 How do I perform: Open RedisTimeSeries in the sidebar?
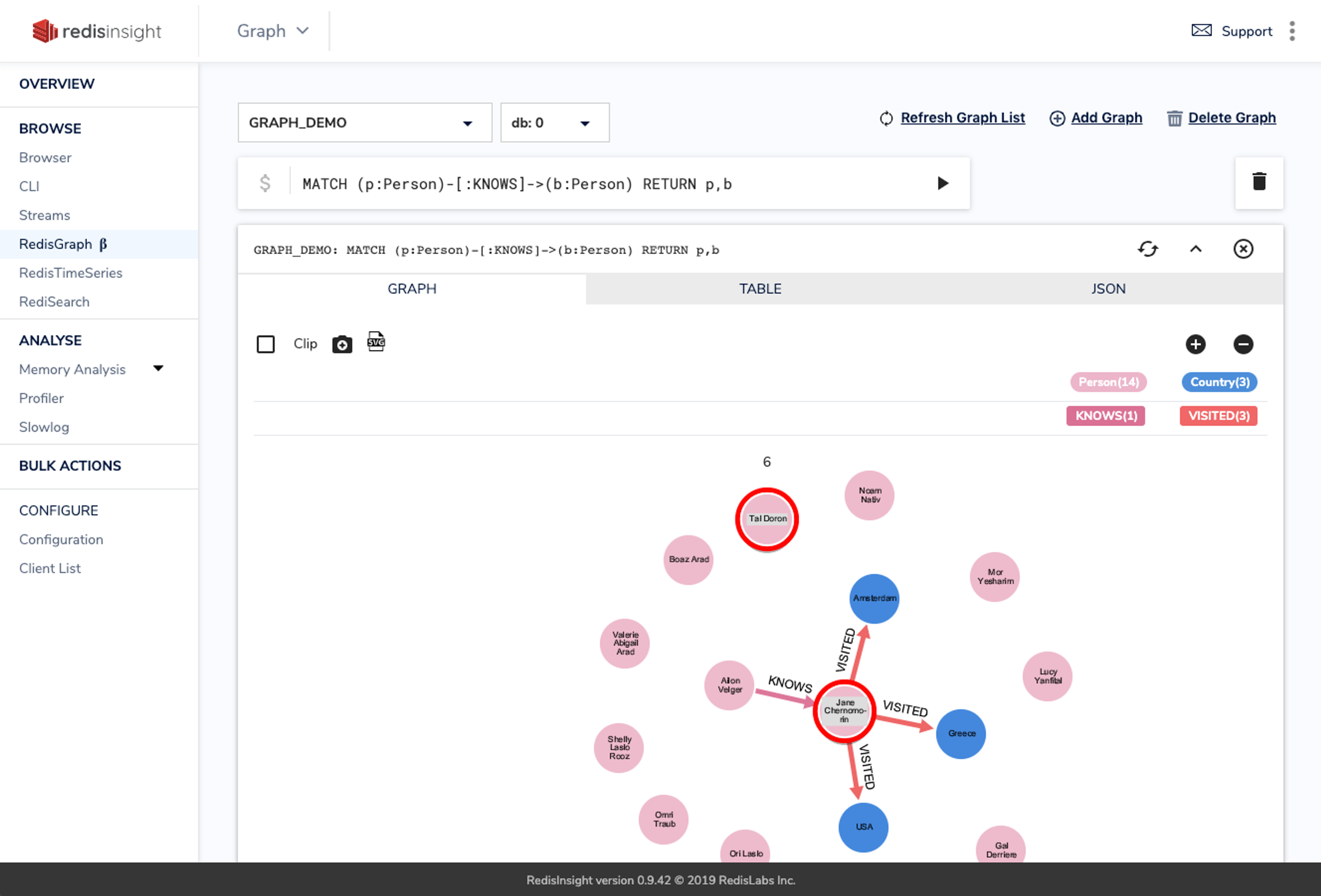point(71,273)
